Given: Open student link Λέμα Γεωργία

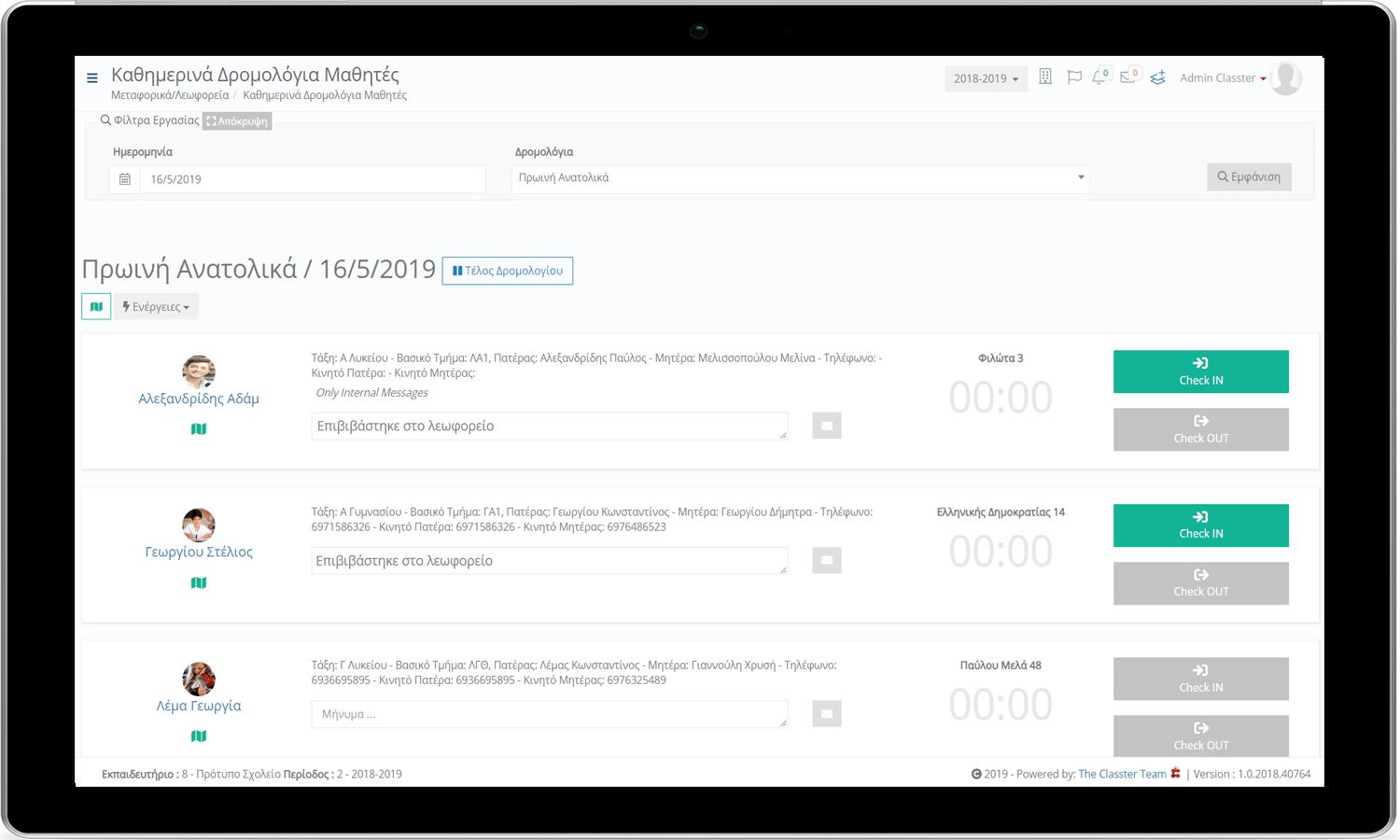Looking at the screenshot, I should click(x=199, y=706).
